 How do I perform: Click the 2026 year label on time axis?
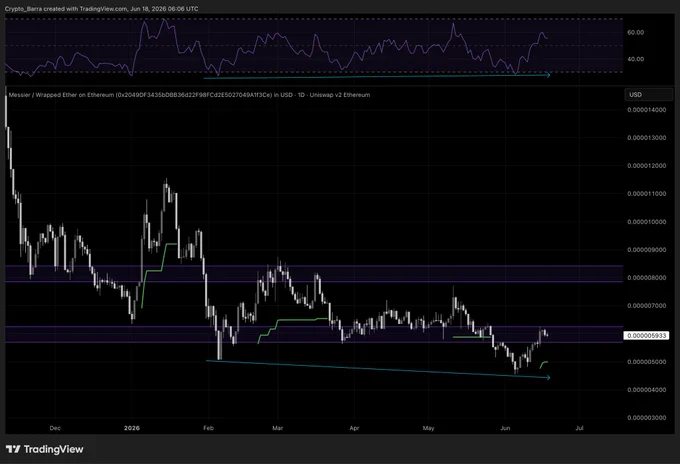[x=132, y=428]
